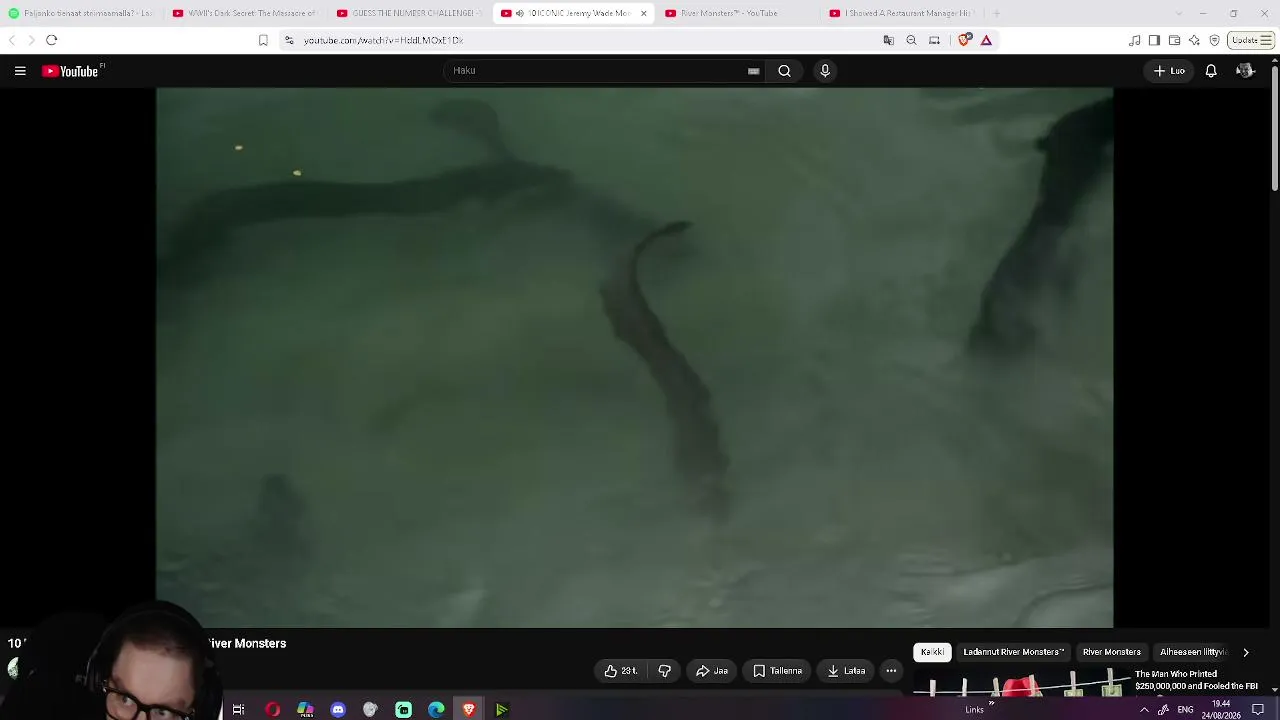Open the Brave VPN icon

point(1214,40)
